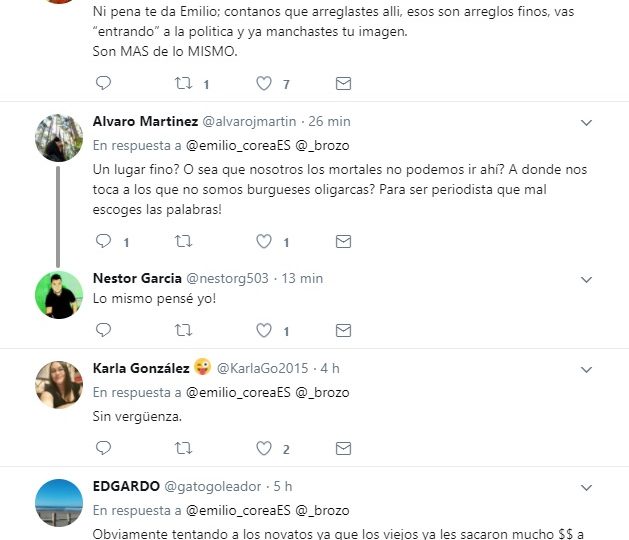The width and height of the screenshot is (629, 540).
Task: Like Nestor Garcia's tweet
Action: 264,331
